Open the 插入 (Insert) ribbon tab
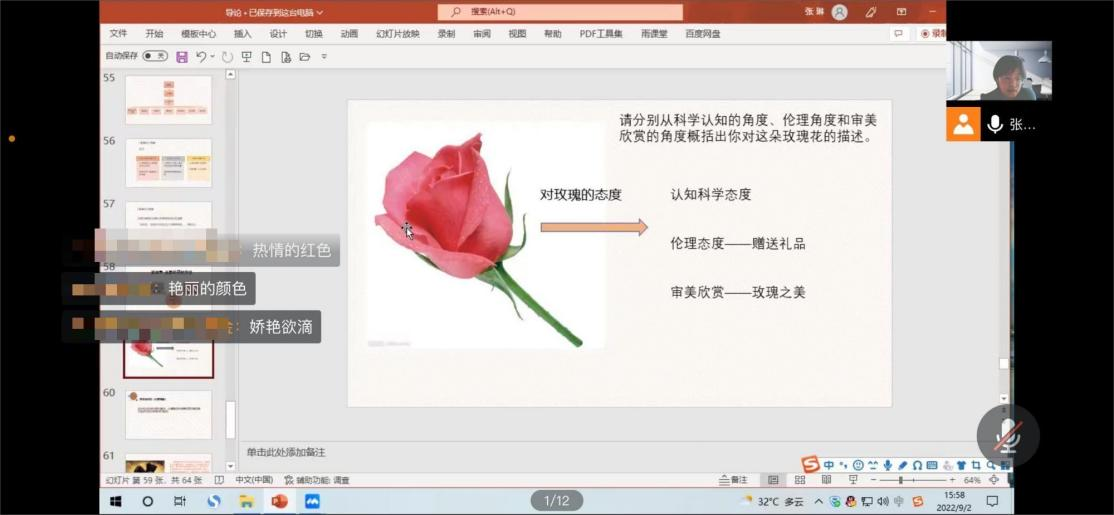1114x515 pixels. [242, 34]
